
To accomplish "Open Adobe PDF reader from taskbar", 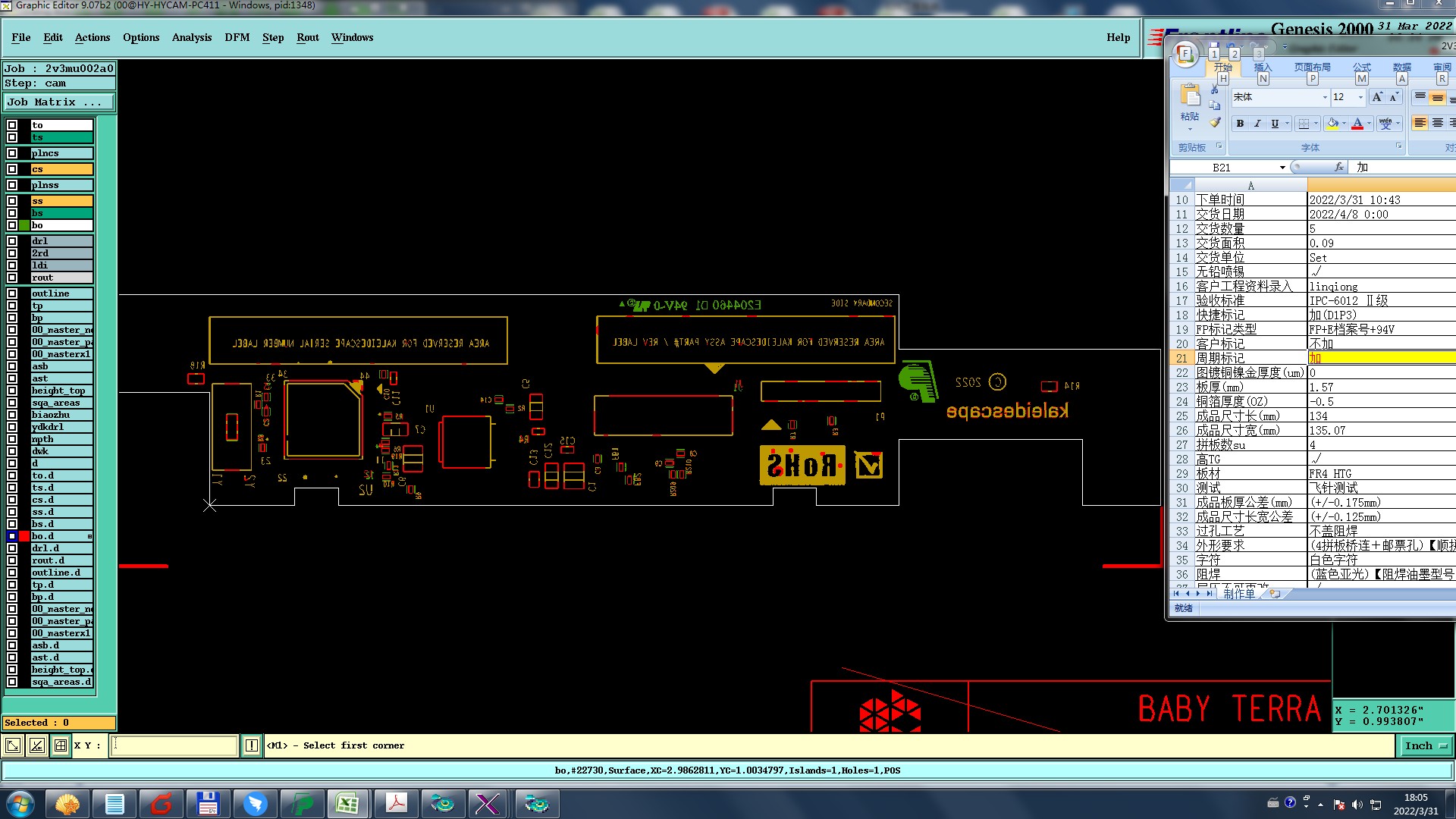I will pos(396,803).
